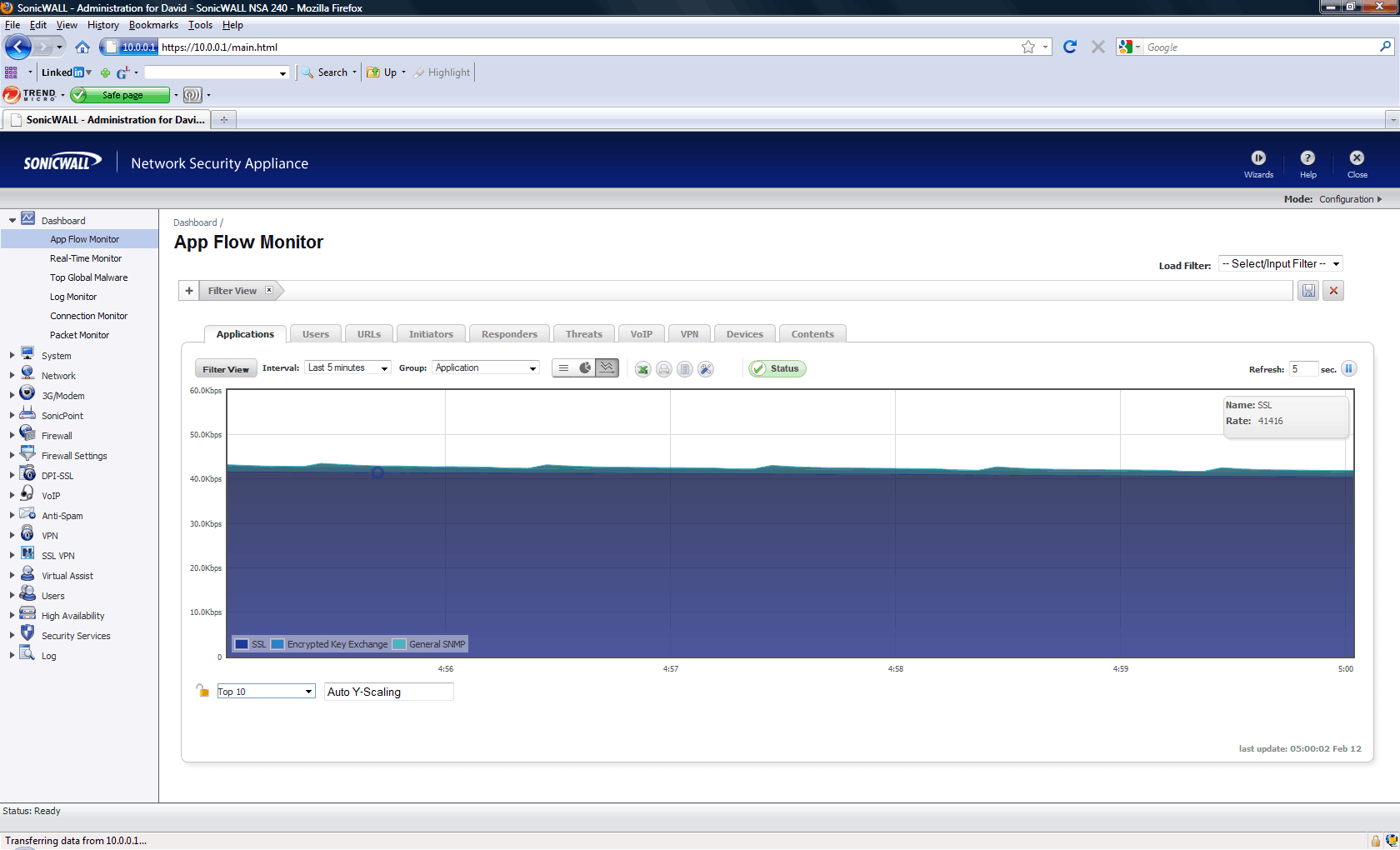
Task: Open Real-Time Monitor page
Action: pos(86,258)
